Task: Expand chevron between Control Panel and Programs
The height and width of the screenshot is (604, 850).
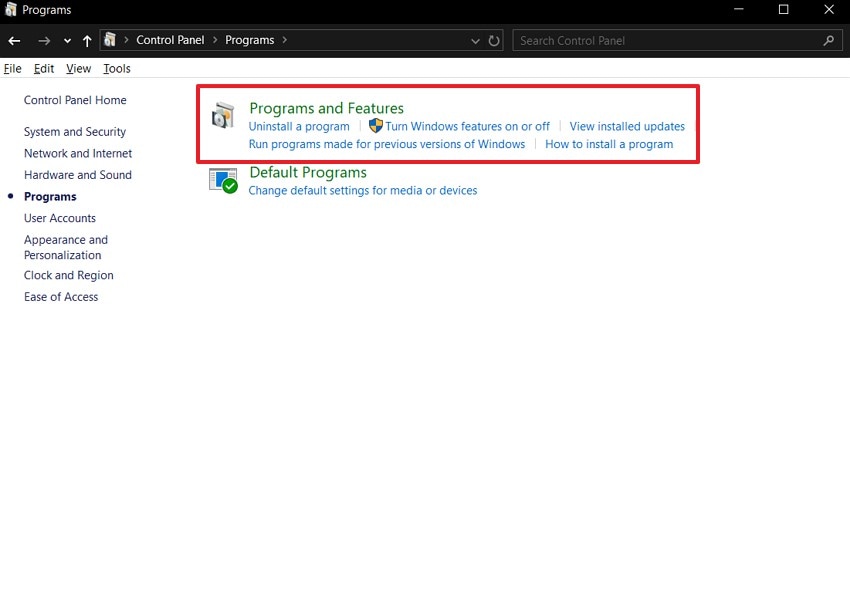Action: 215,40
